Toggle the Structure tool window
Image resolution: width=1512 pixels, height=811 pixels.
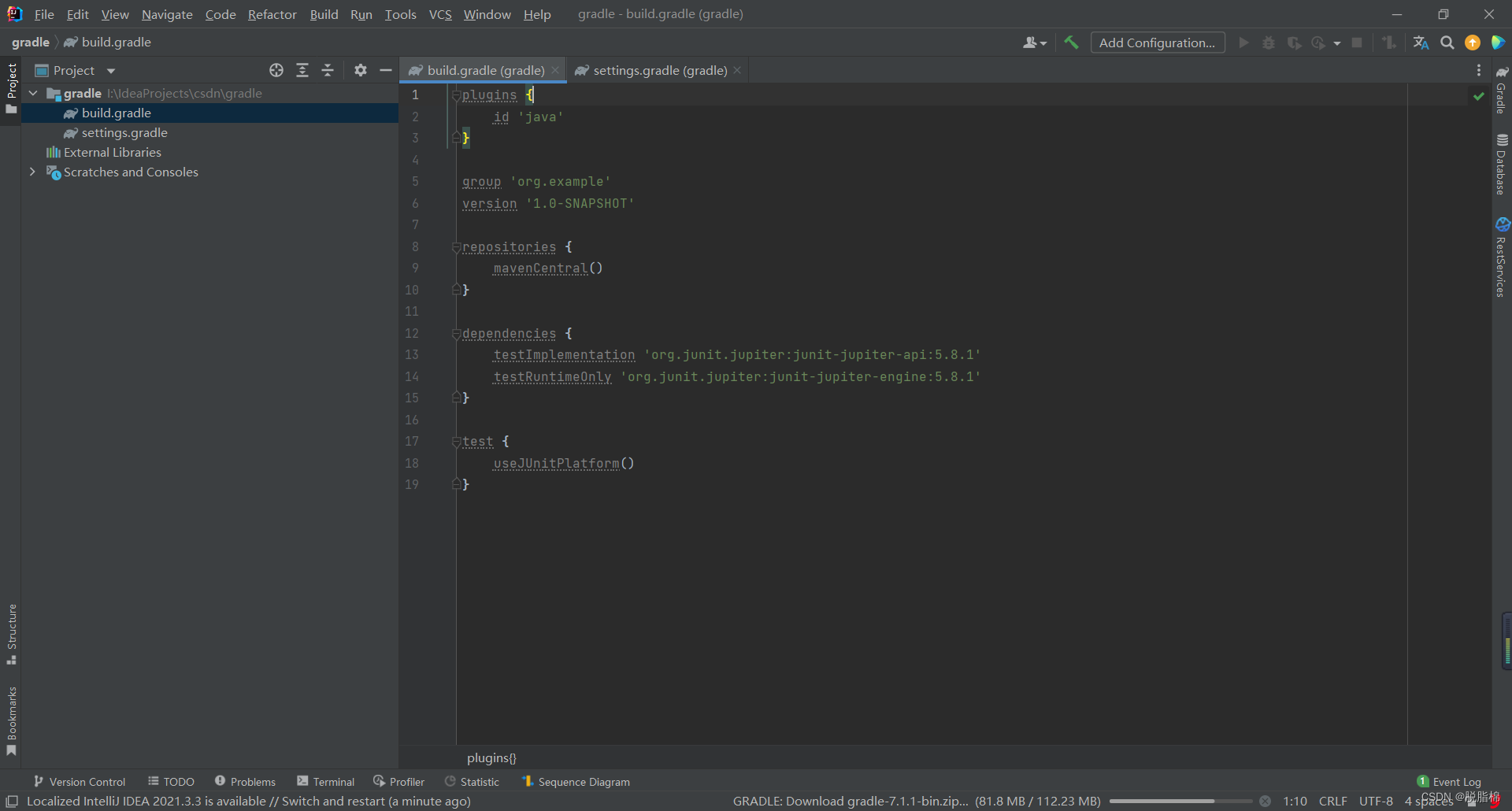tap(11, 635)
